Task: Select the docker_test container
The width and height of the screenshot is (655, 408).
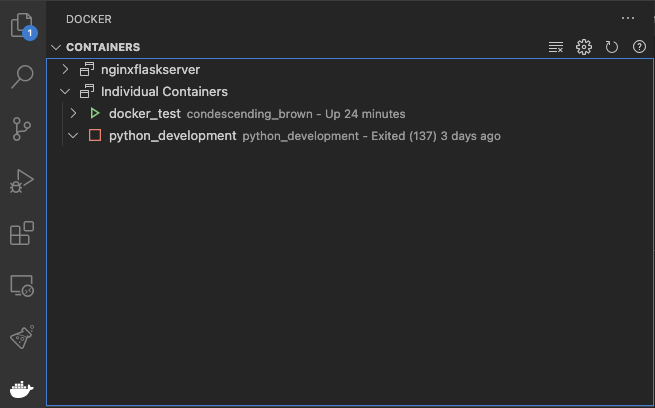Action: click(350, 114)
